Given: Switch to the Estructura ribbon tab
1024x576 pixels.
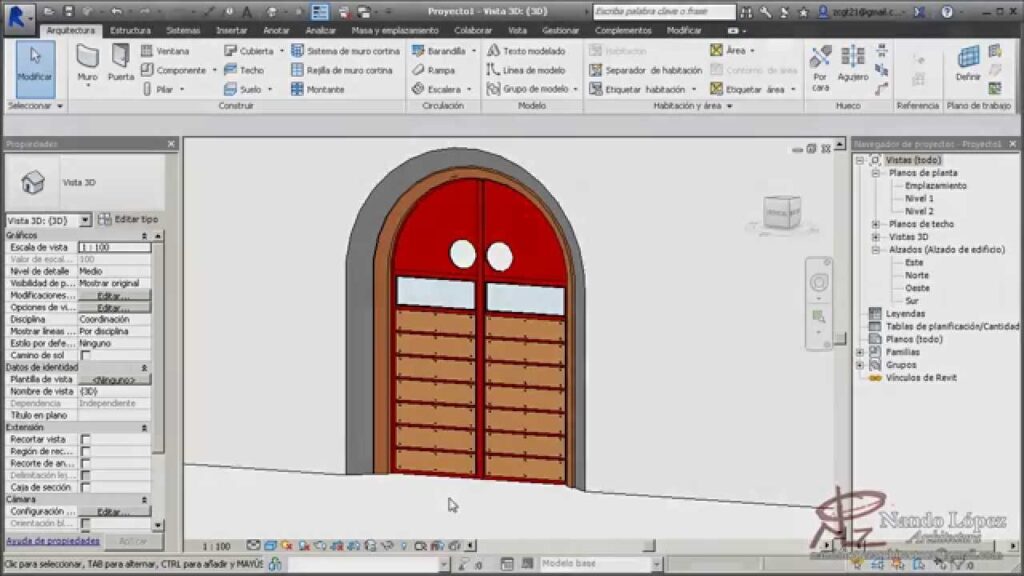Looking at the screenshot, I should 130,31.
